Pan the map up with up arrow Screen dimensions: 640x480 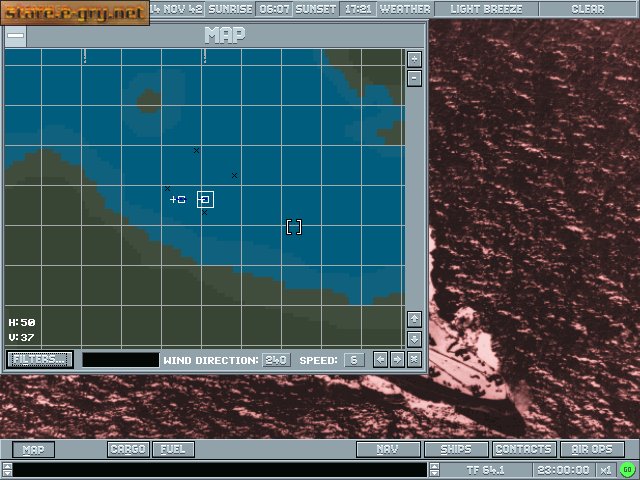click(414, 319)
